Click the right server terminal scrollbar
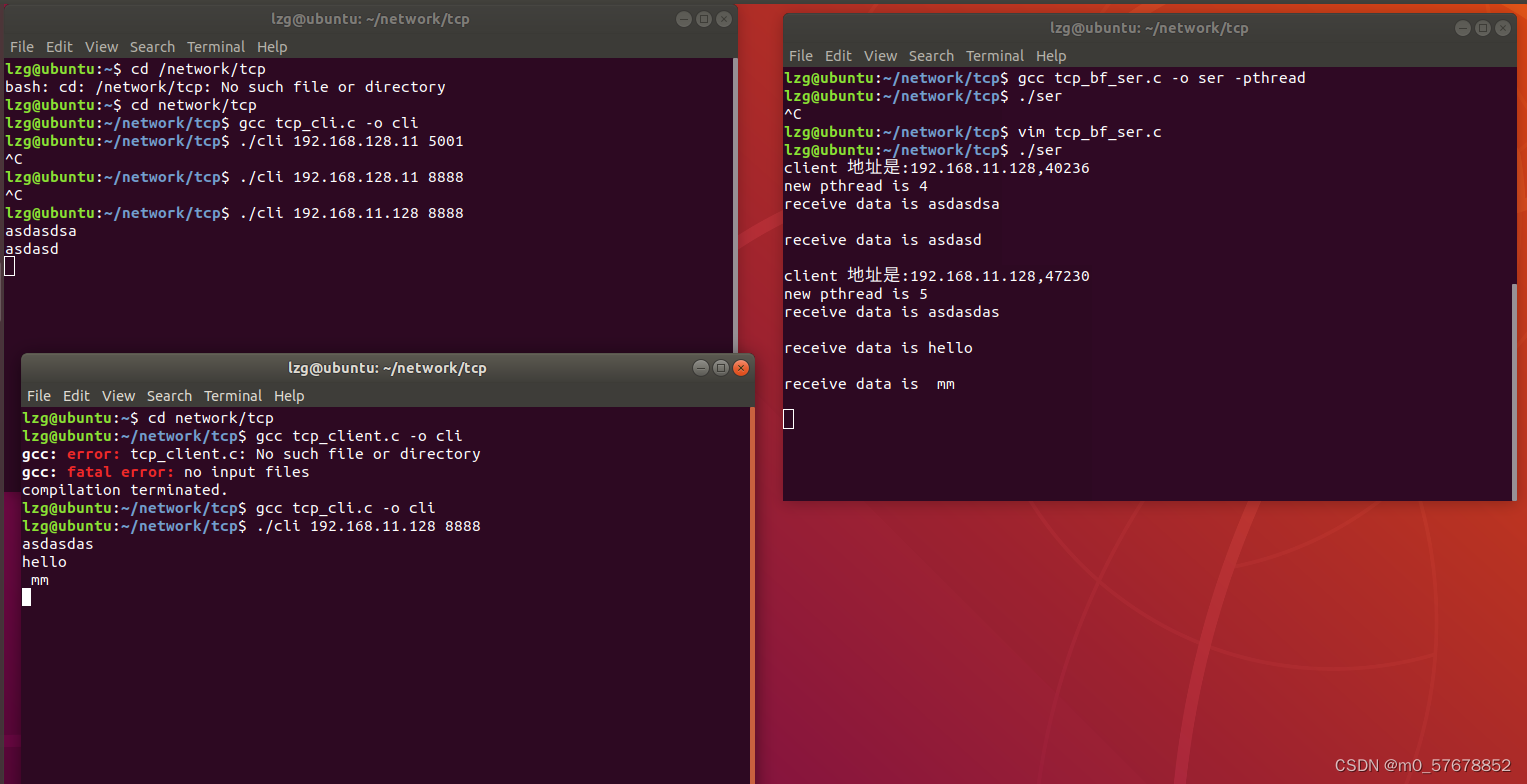Screen dimensions: 1527x784 click(x=1513, y=390)
